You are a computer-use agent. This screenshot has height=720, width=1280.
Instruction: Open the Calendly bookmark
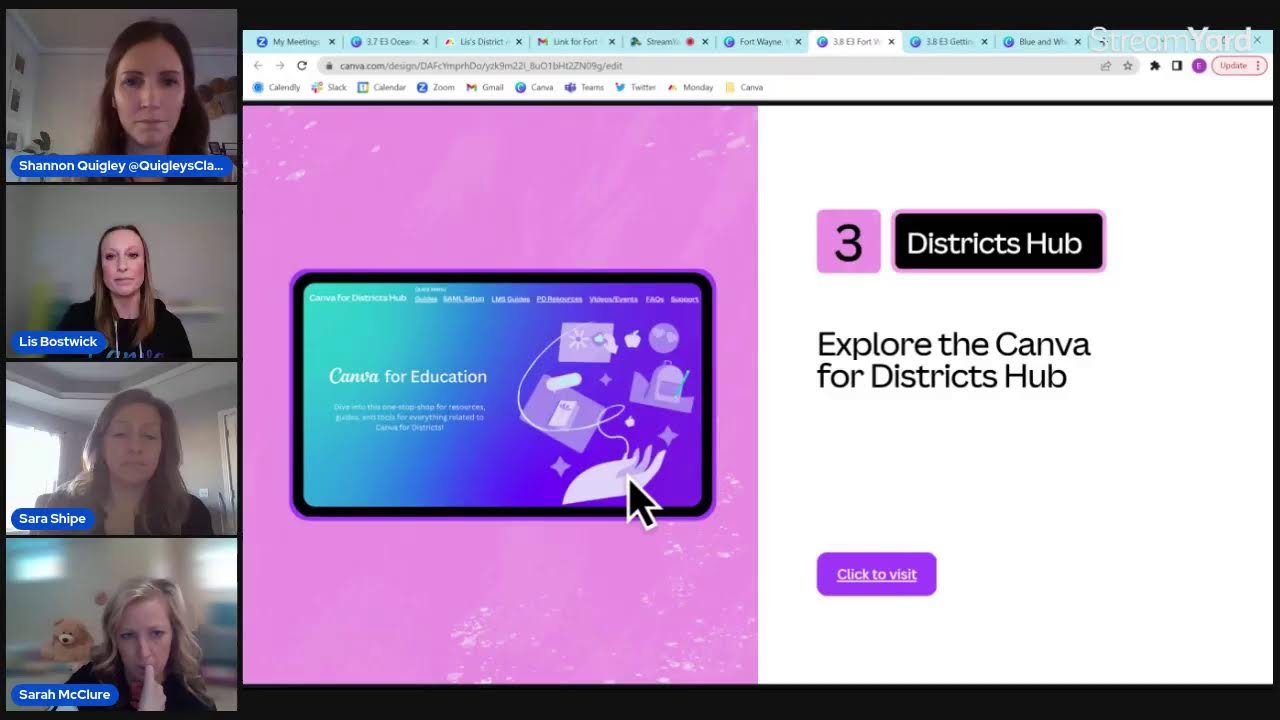point(277,87)
